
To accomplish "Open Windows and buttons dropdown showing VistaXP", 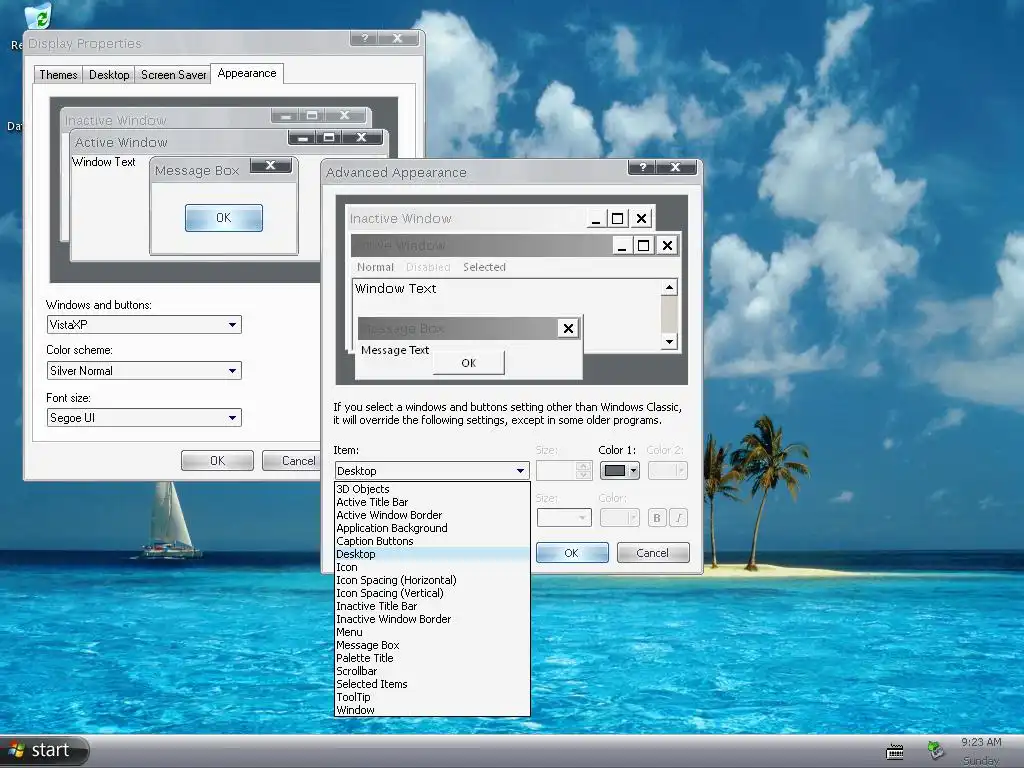I will tap(144, 325).
